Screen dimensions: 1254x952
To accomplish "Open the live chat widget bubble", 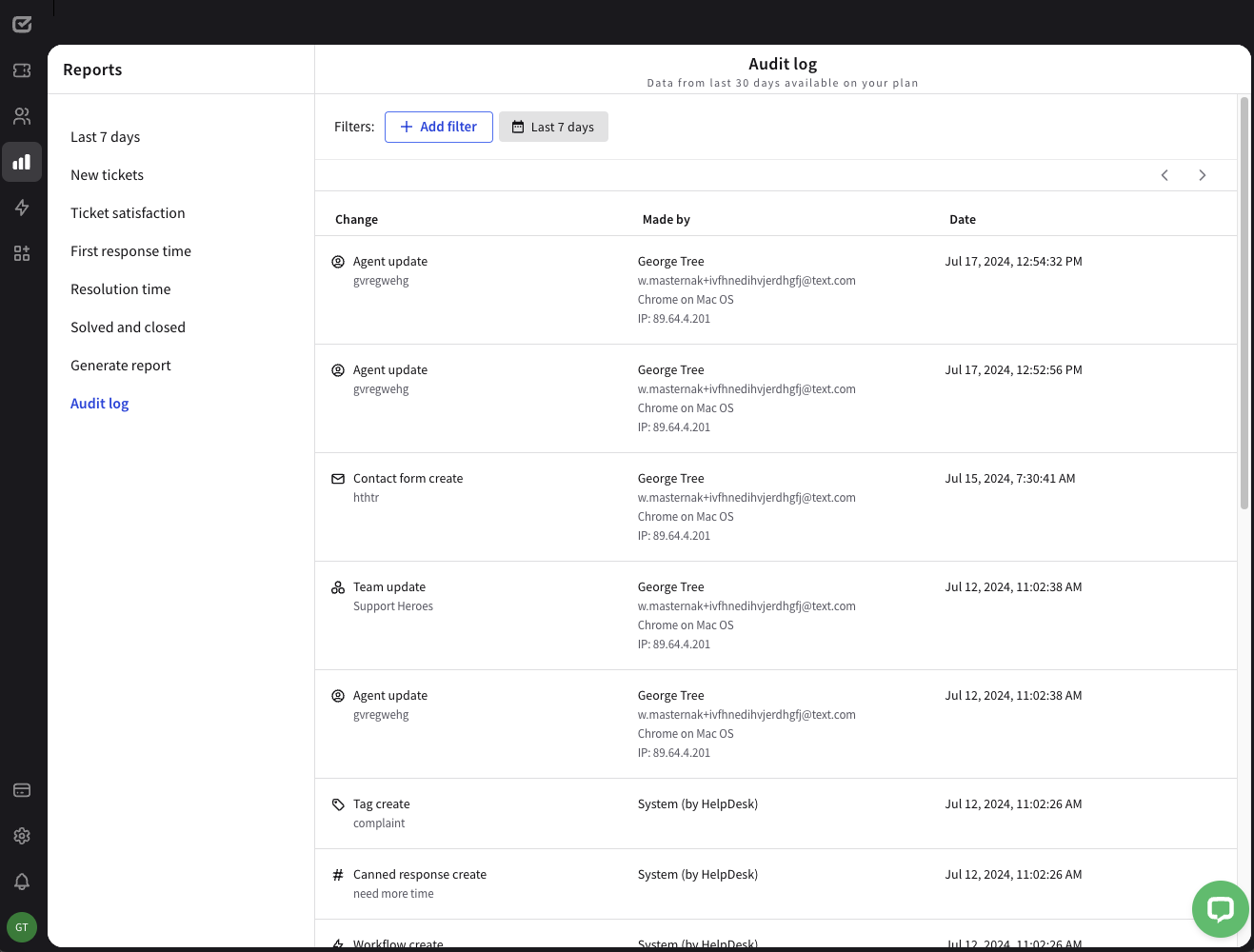I will tap(1220, 909).
